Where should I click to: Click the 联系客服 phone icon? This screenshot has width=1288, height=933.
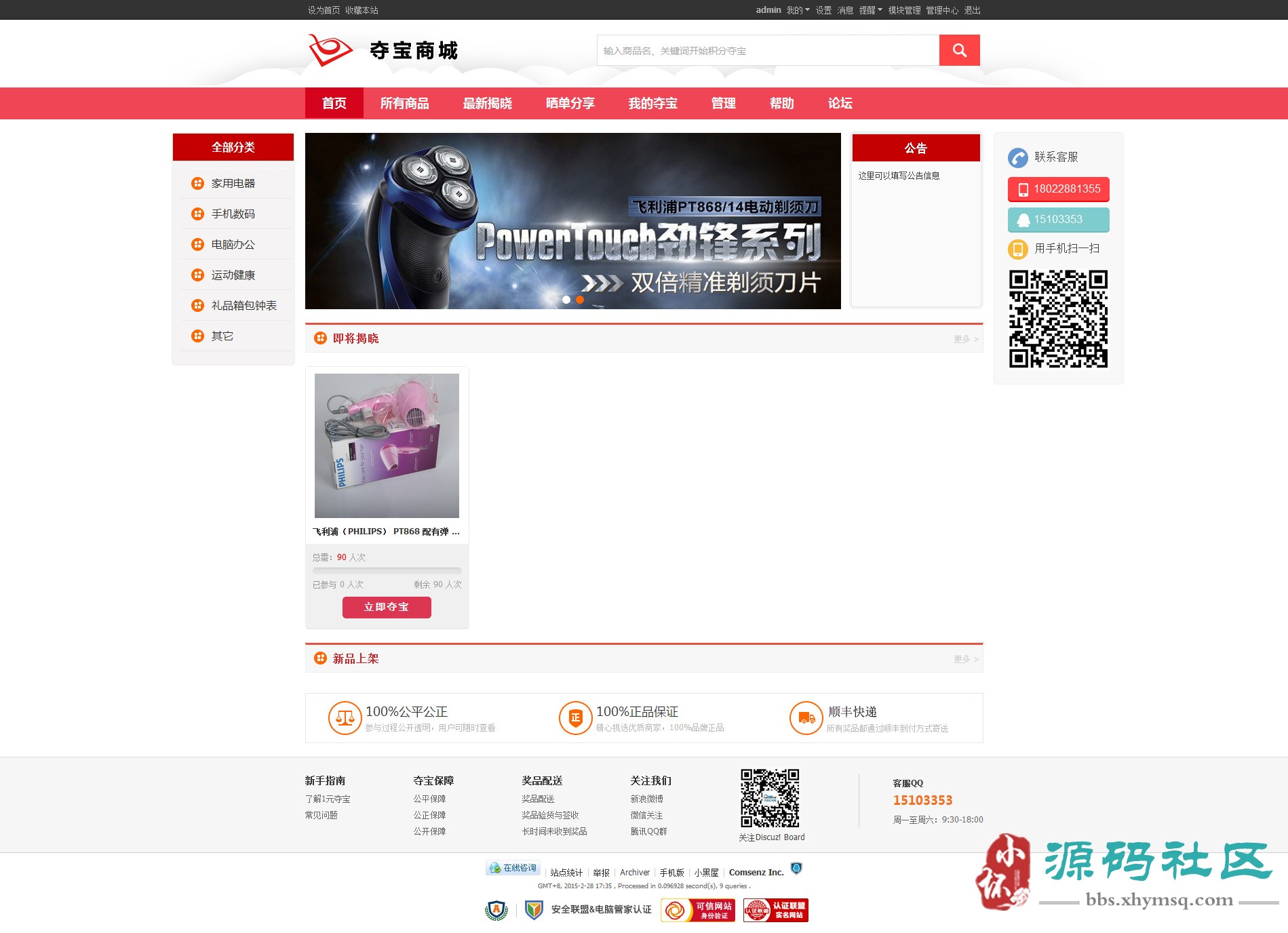point(1017,157)
